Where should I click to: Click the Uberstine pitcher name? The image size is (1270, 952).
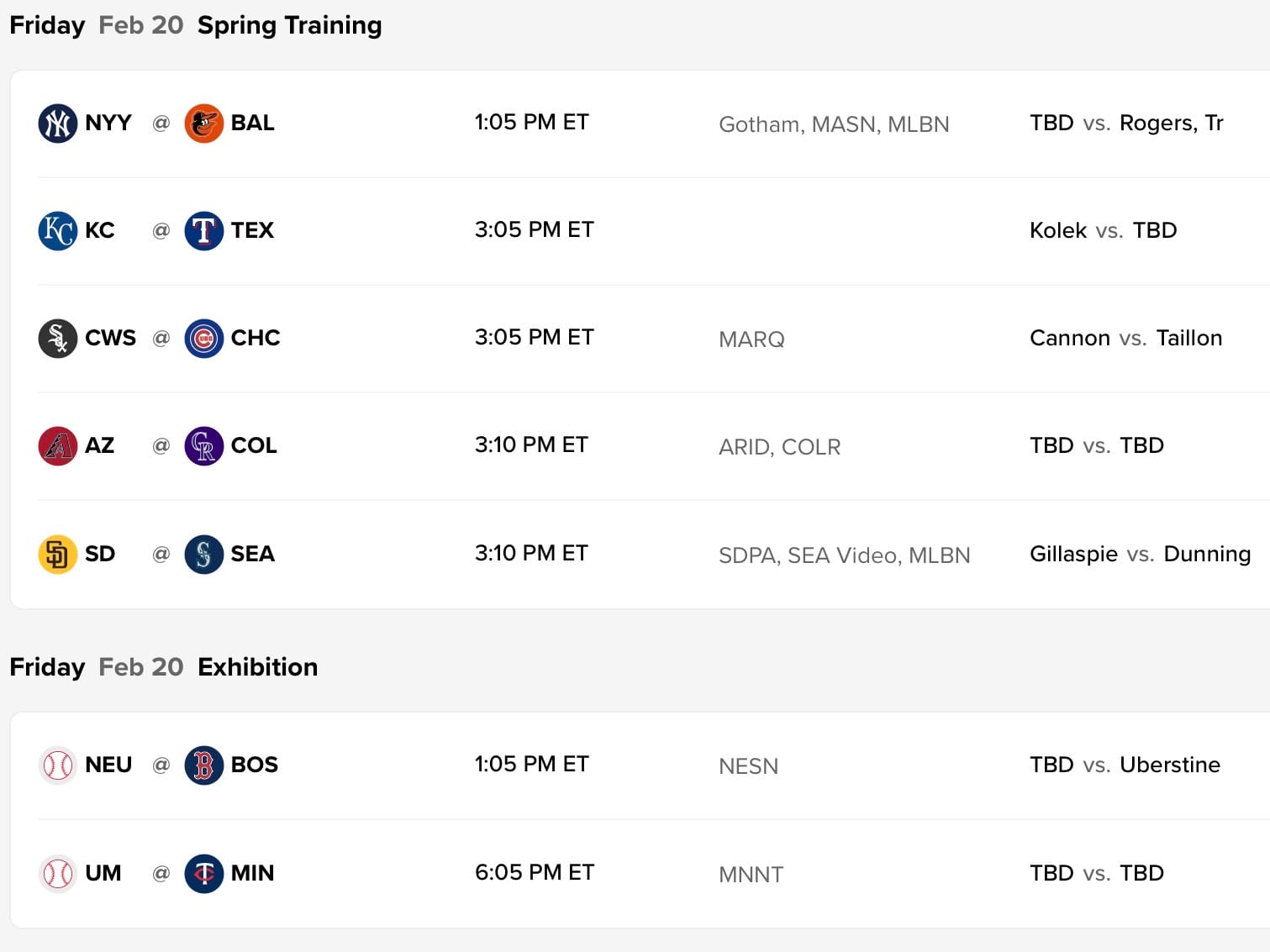pos(1169,765)
